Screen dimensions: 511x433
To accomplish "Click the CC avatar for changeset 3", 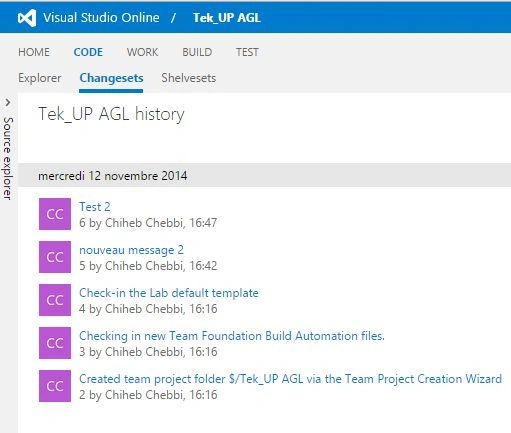I will pos(55,343).
